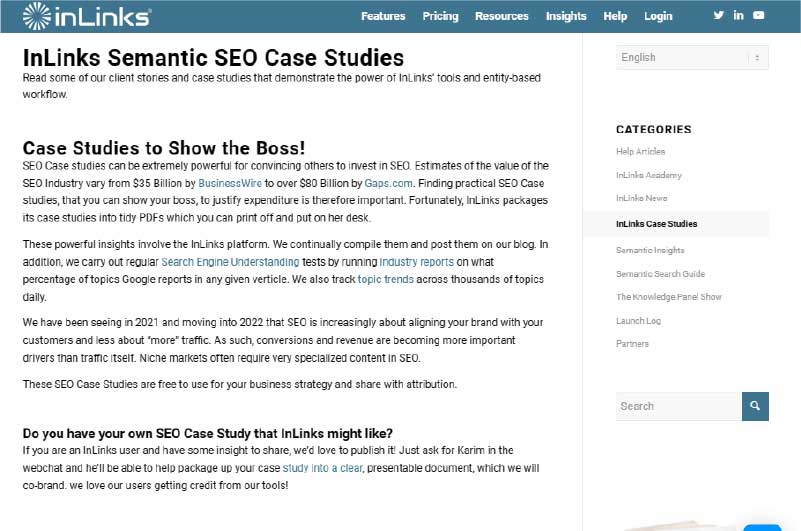801x531 pixels.
Task: Open the Help menu item
Action: (615, 16)
